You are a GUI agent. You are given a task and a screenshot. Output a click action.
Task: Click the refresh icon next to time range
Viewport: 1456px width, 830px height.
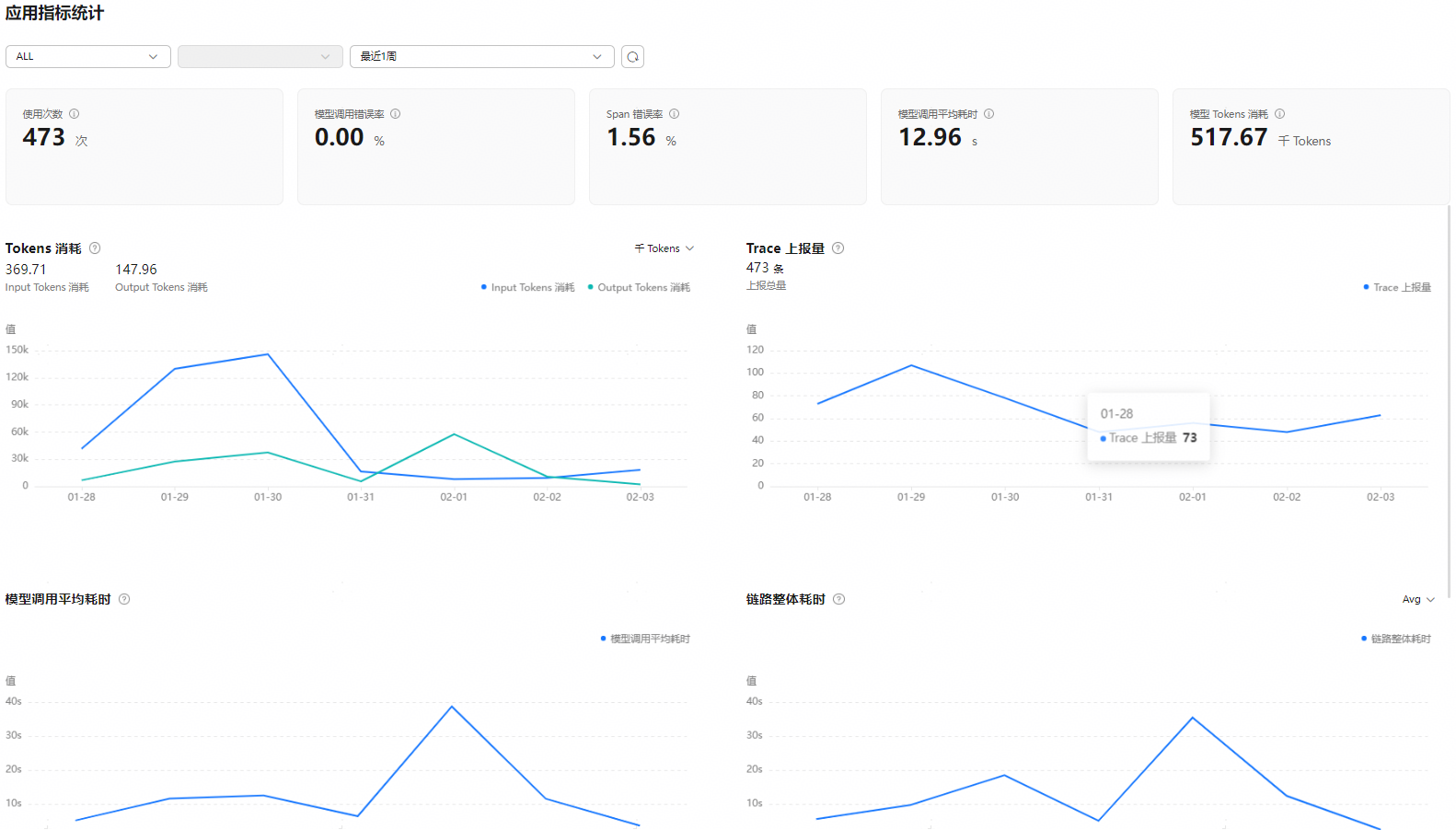pos(632,57)
